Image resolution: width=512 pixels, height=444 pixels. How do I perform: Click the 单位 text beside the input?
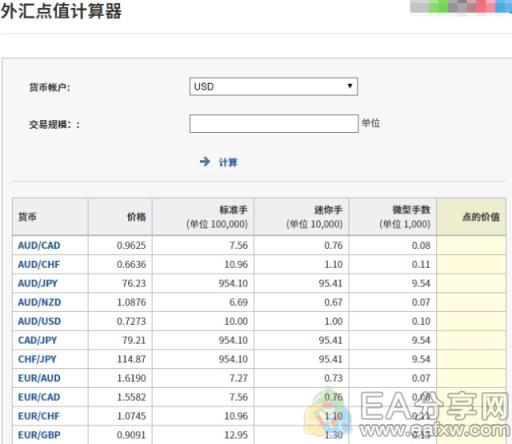click(x=371, y=123)
